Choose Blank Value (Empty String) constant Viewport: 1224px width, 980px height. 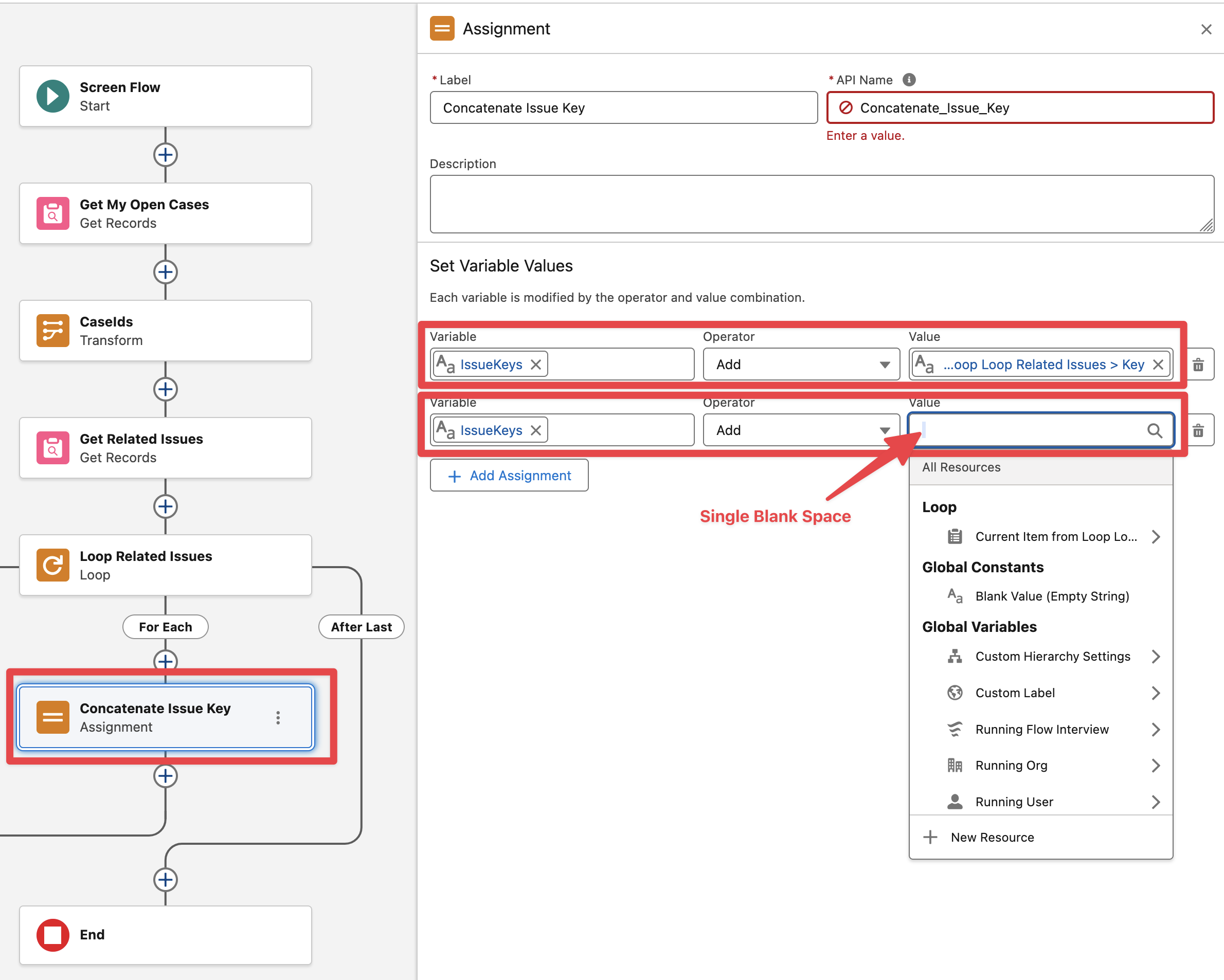[x=1051, y=596]
